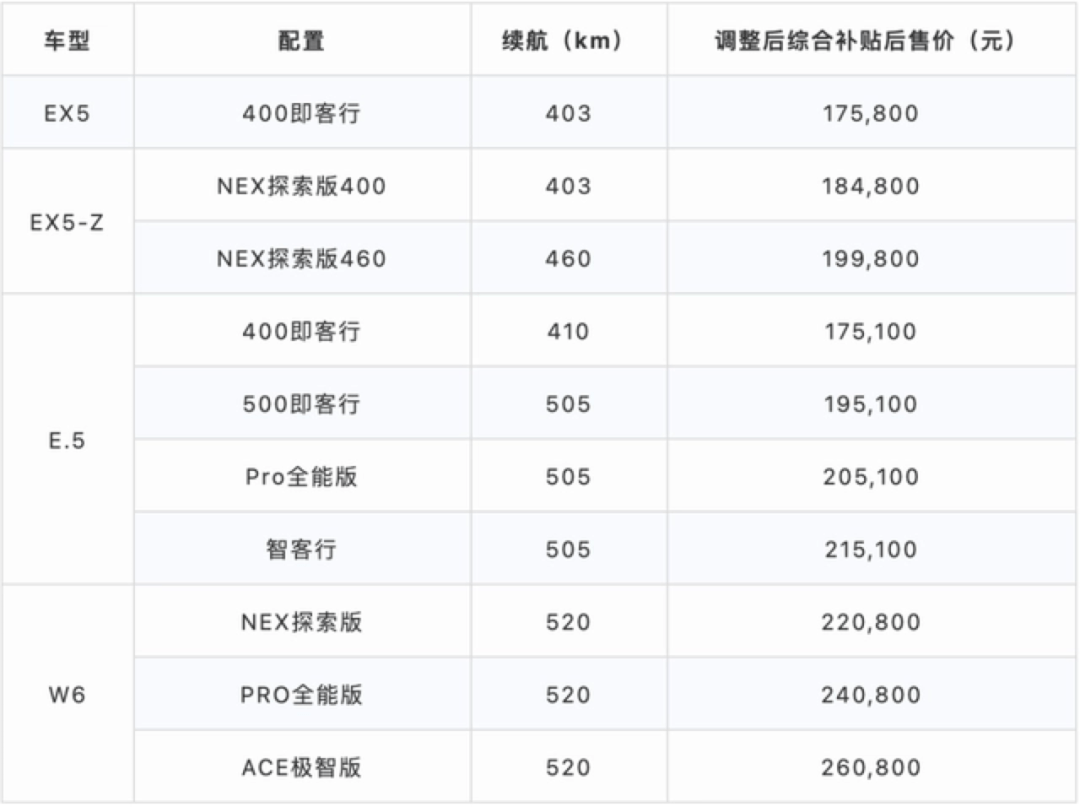Select the 续航（km）header cell
The height and width of the screenshot is (807, 1080).
pos(568,41)
